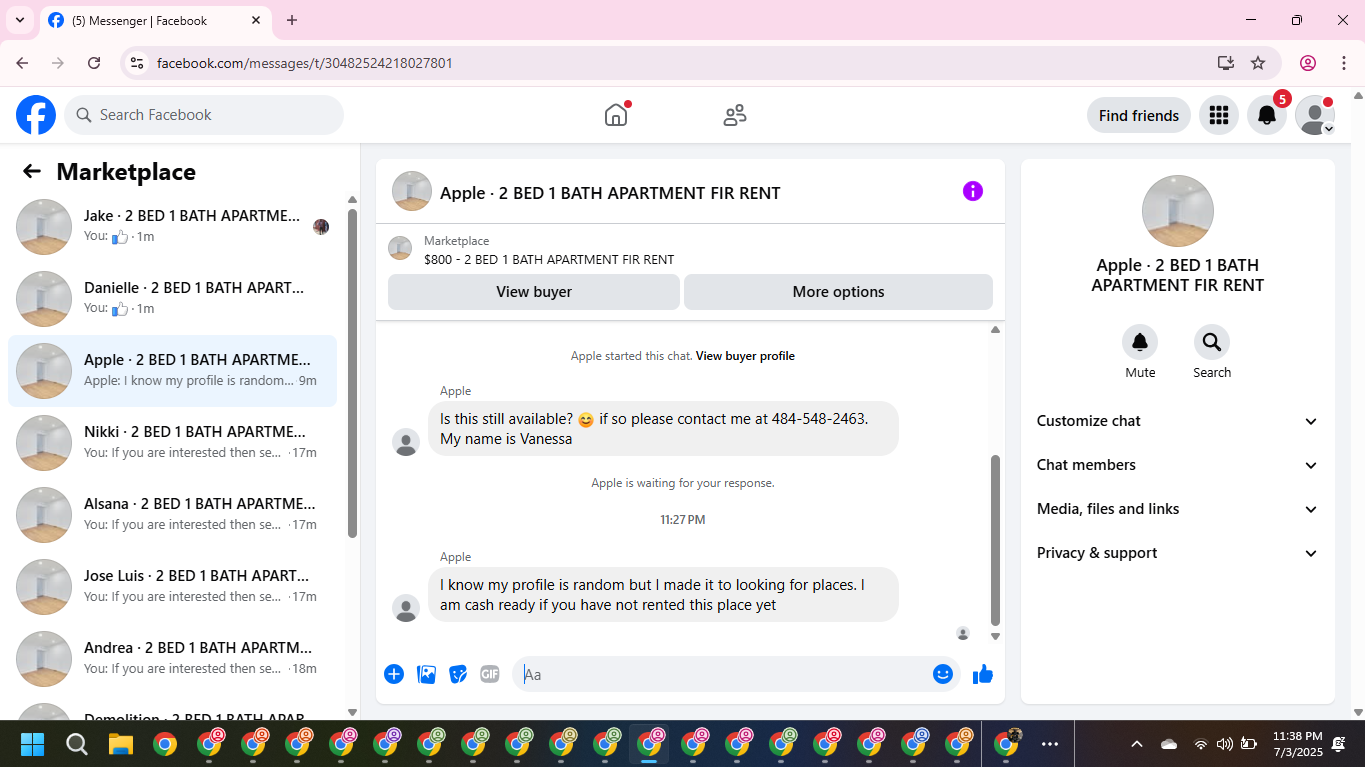Click the More options button

pos(838,292)
